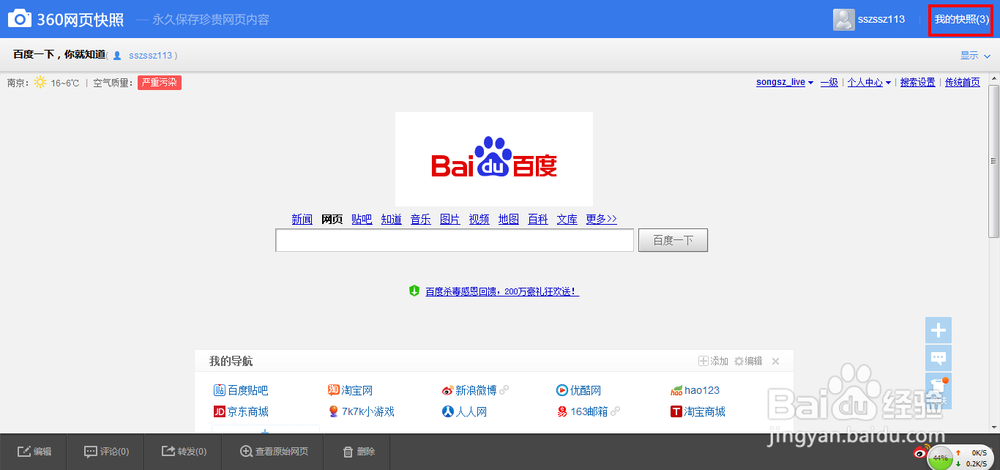Image resolution: width=1000 pixels, height=470 pixels.
Task: Click the 删除 trash button
Action: click(x=359, y=452)
